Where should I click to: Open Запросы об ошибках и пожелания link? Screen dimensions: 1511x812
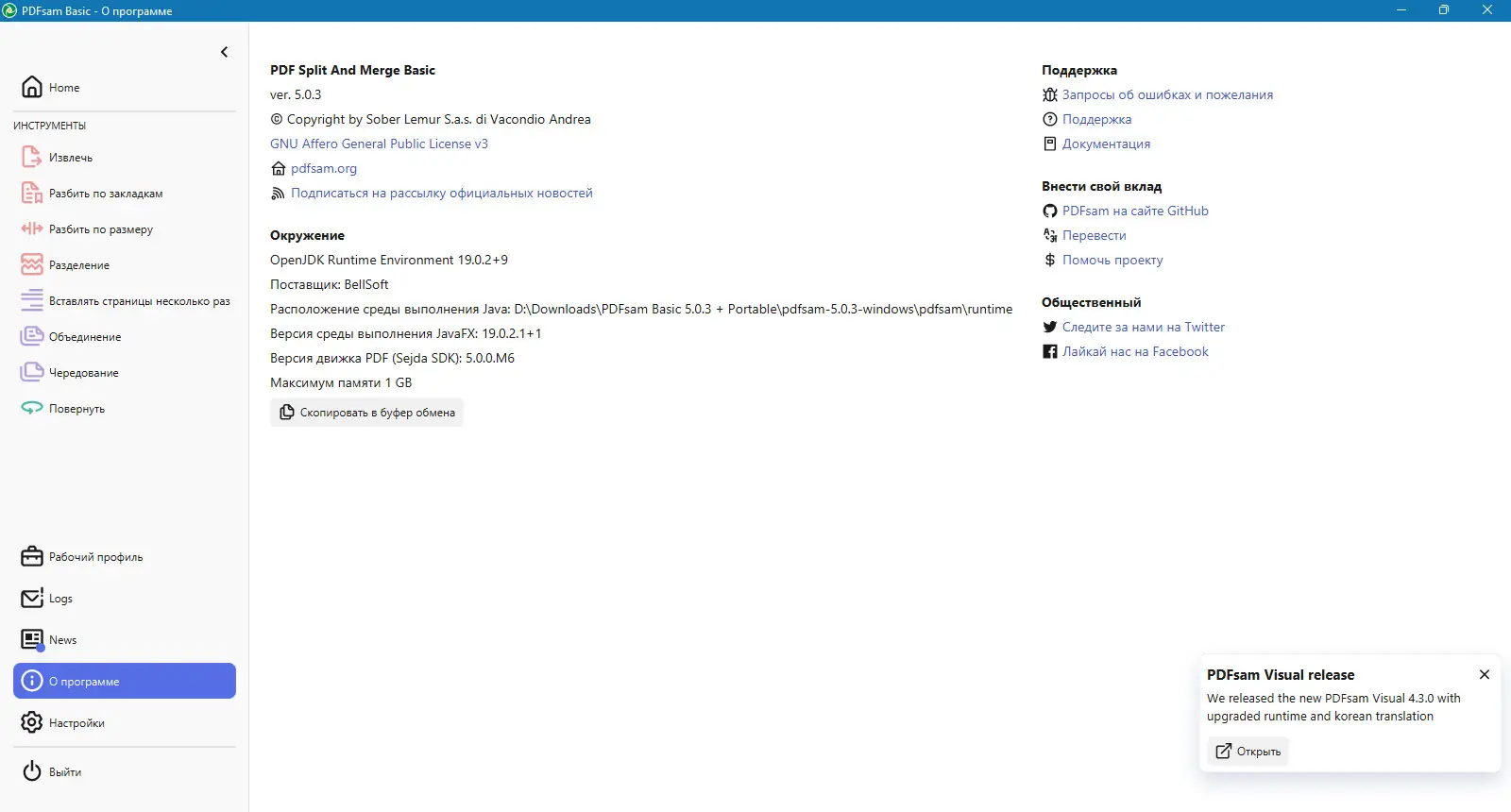tap(1167, 94)
